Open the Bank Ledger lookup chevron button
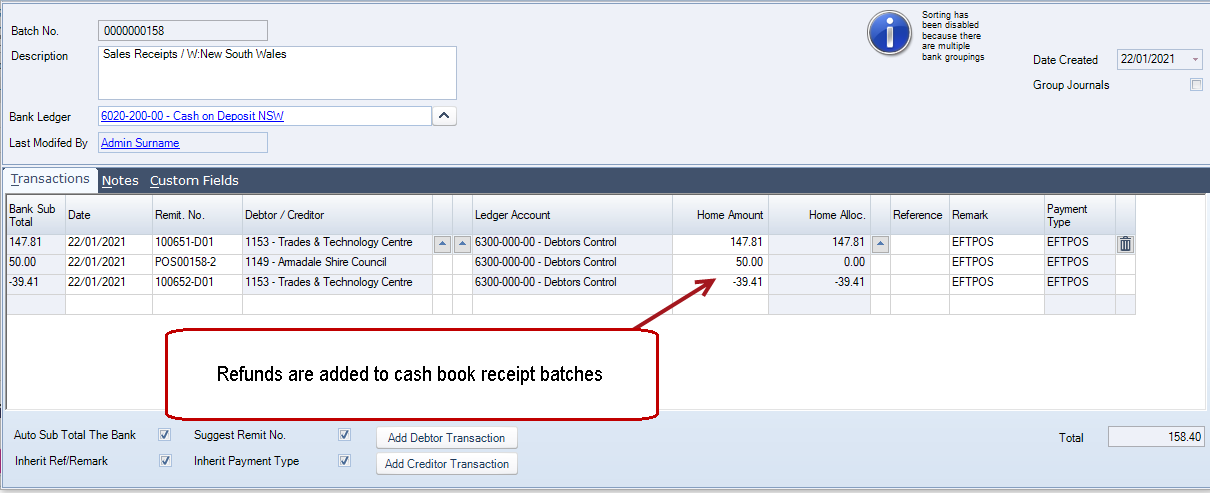 (x=445, y=116)
